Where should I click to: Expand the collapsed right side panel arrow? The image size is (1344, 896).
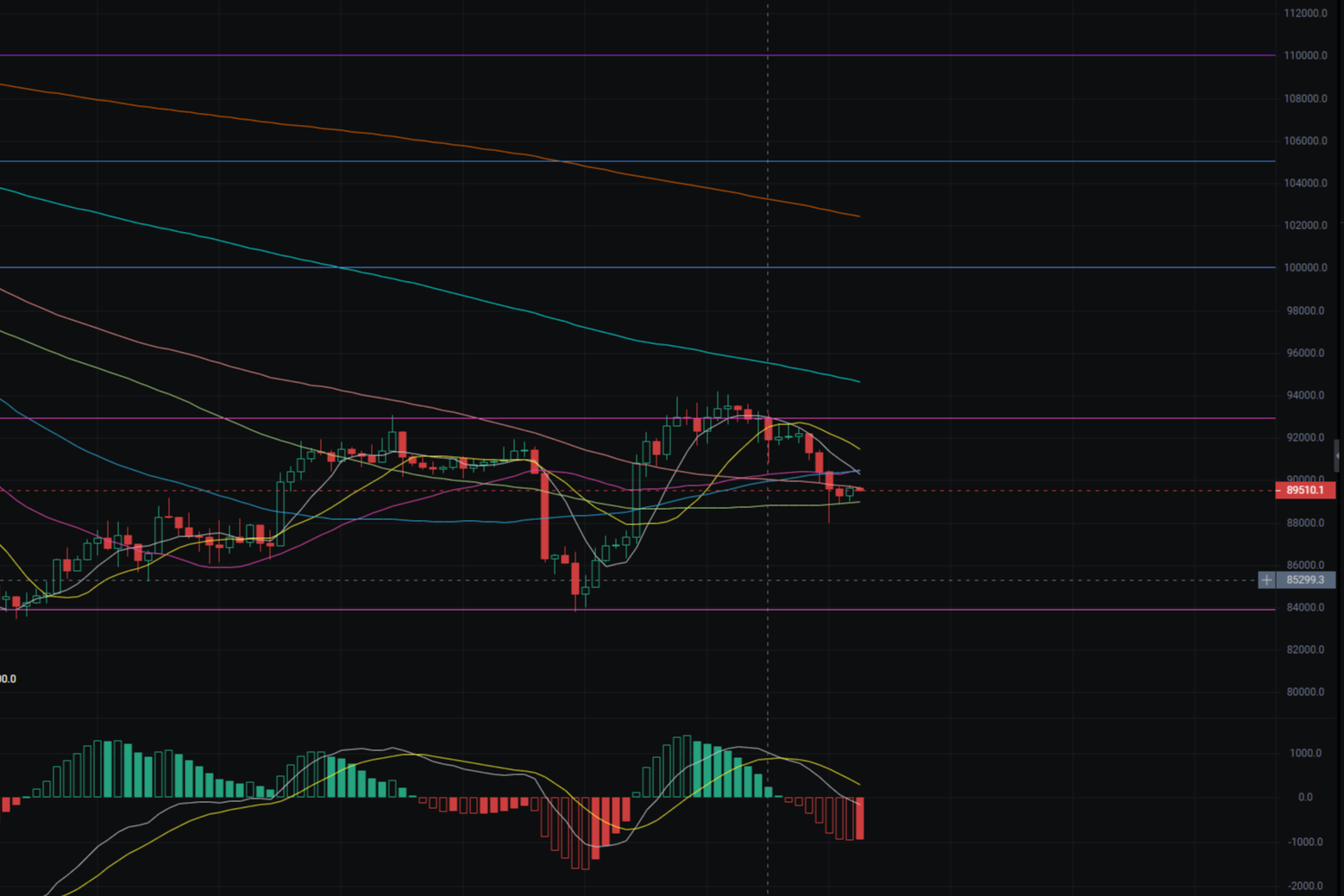[1338, 454]
